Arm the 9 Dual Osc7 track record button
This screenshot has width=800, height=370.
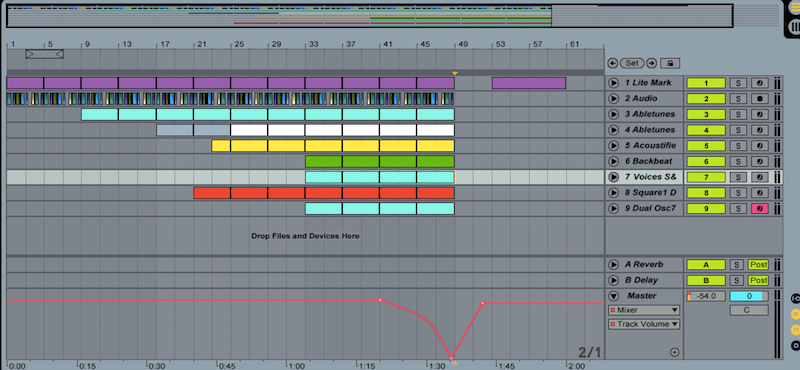point(760,208)
